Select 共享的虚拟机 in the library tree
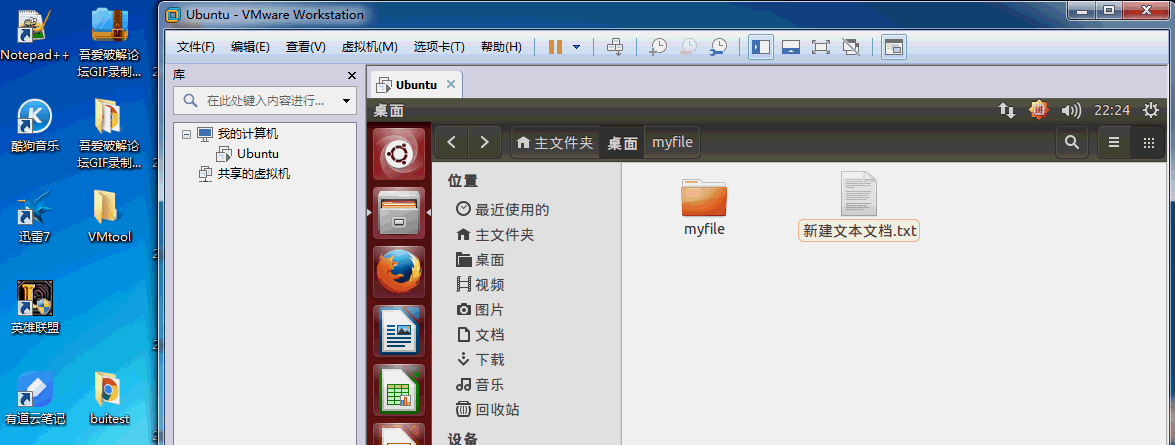This screenshot has width=1175, height=445. 253,174
